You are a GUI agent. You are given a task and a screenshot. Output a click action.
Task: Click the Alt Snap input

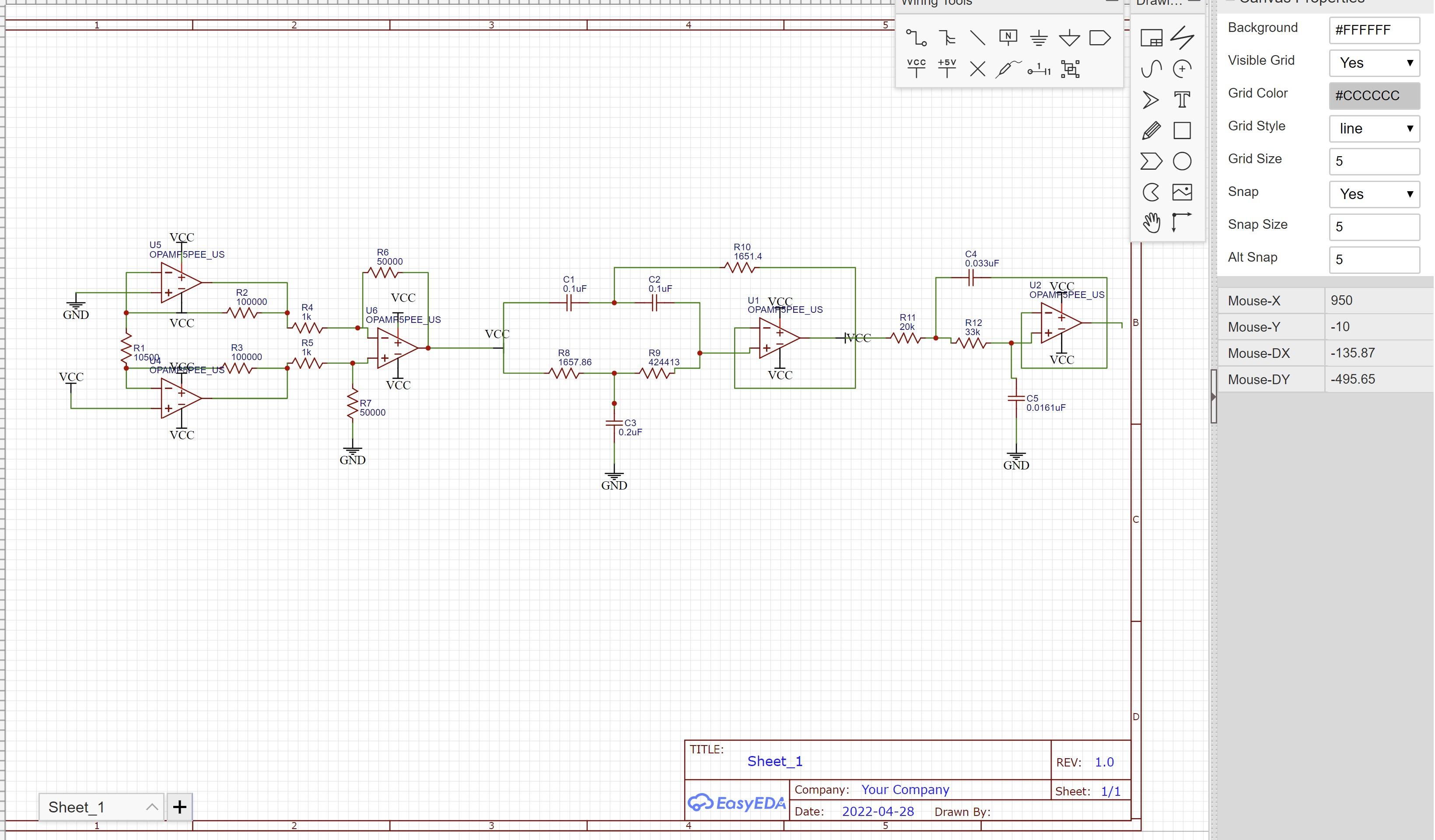point(1374,260)
